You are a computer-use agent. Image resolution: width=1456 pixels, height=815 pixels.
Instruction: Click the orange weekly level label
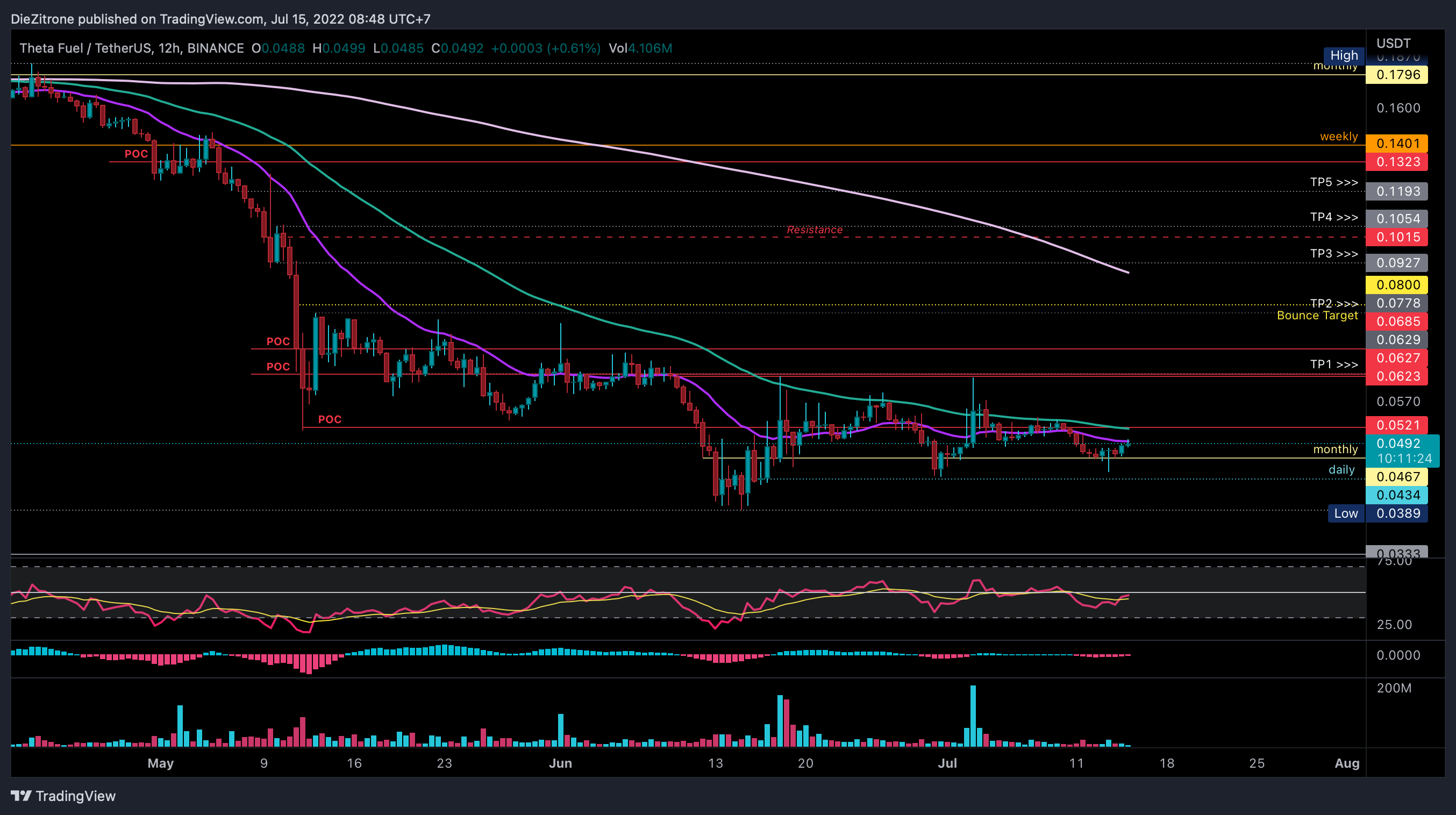(x=1338, y=136)
